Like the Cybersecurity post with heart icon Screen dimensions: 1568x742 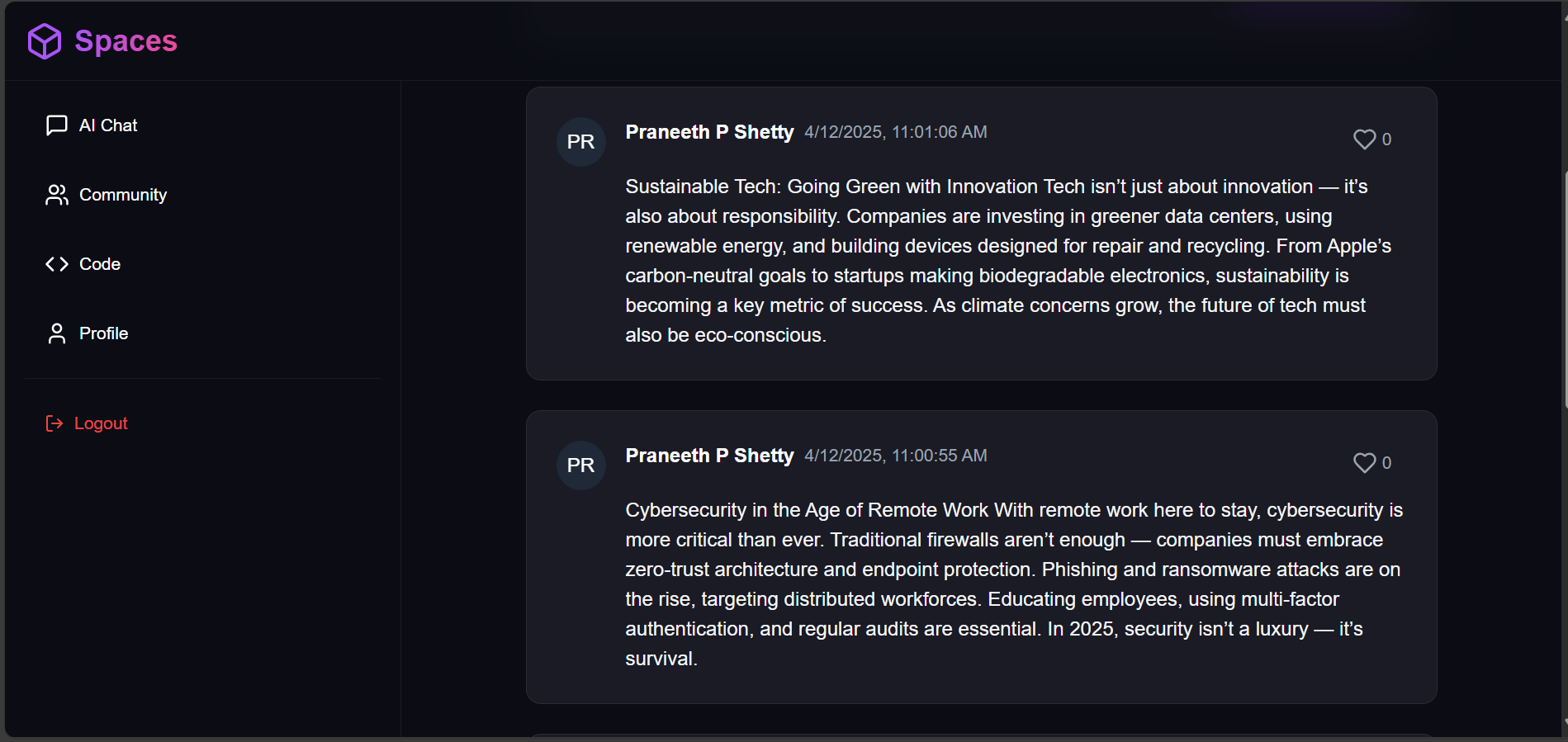1364,463
